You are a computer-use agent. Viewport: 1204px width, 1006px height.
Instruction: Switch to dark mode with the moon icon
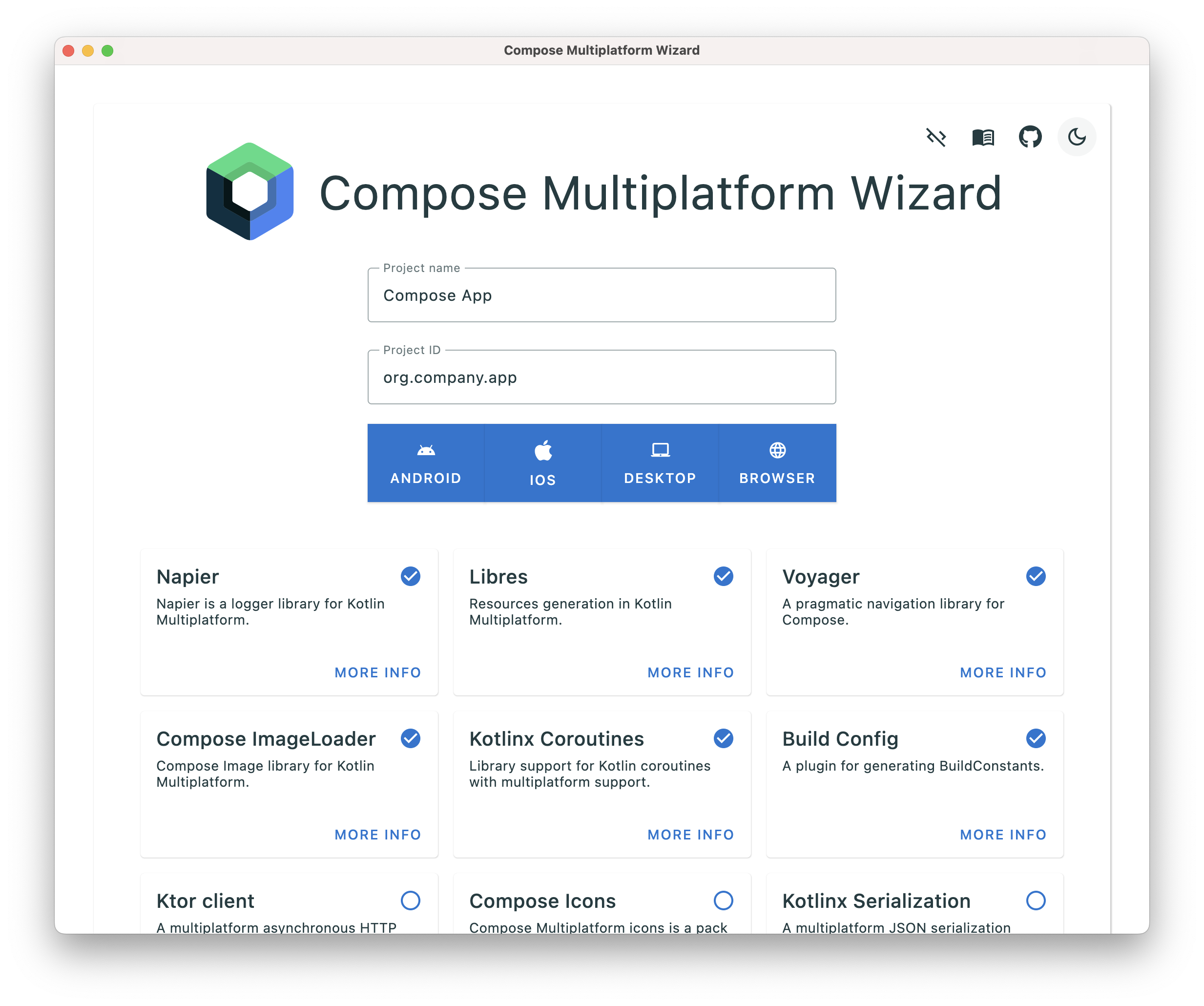pos(1076,137)
